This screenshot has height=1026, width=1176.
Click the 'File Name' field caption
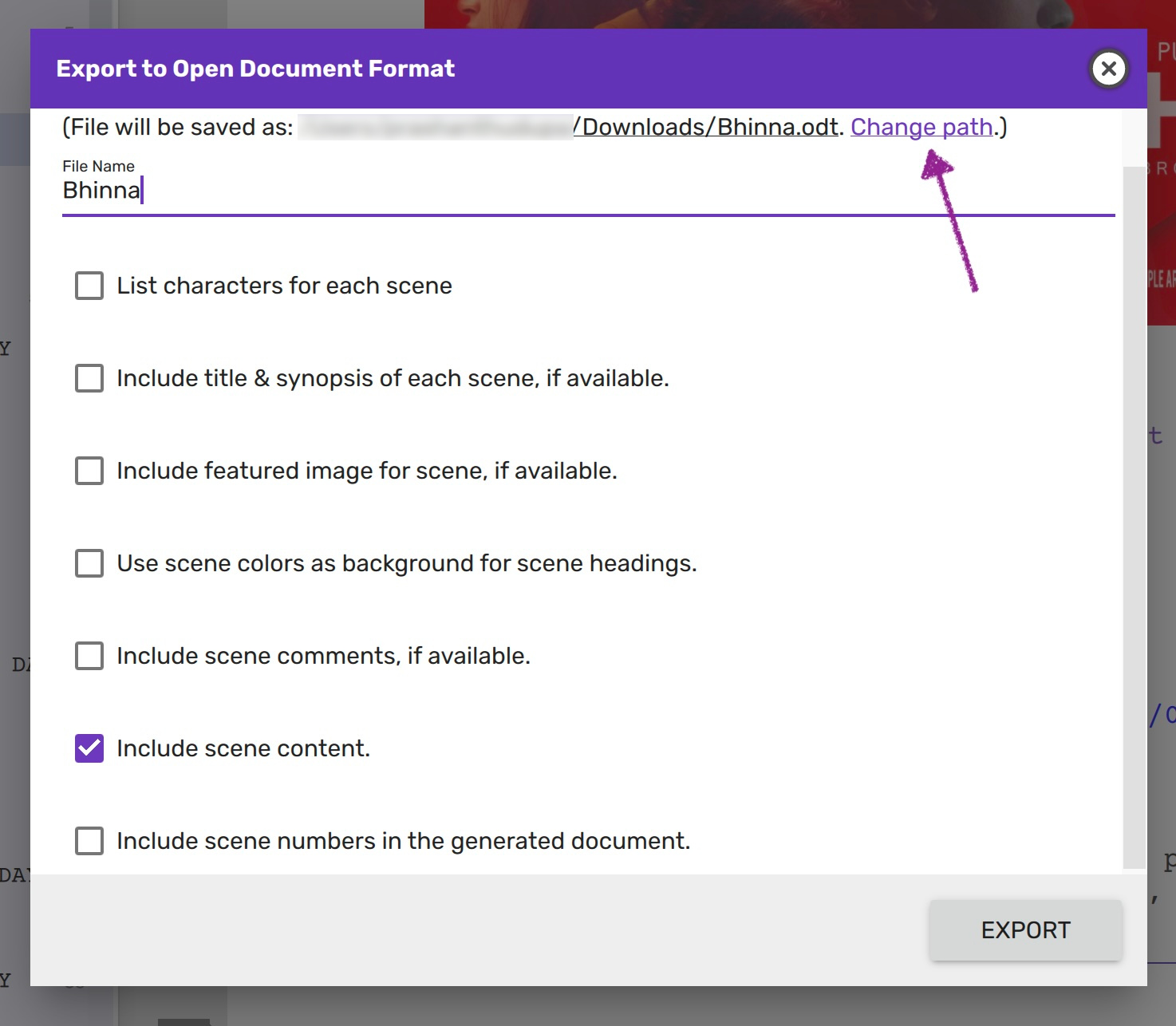point(98,166)
